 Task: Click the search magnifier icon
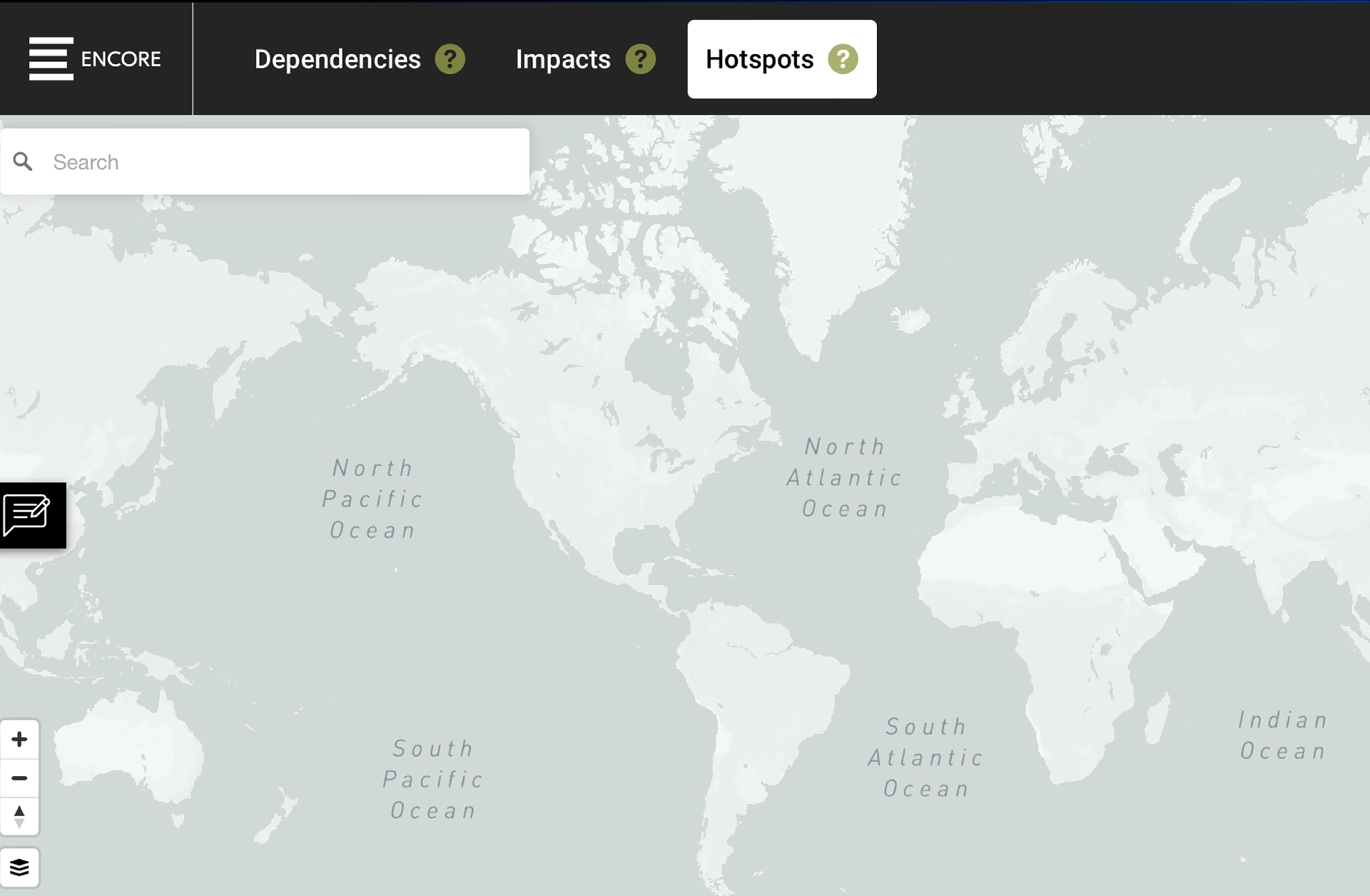pyautogui.click(x=23, y=162)
